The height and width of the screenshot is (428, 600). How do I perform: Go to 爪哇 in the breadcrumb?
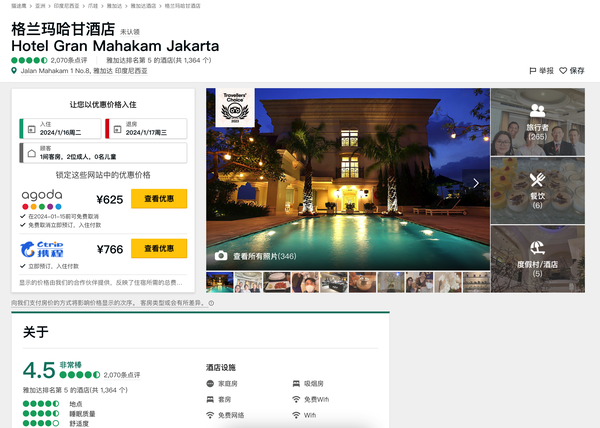point(93,6)
